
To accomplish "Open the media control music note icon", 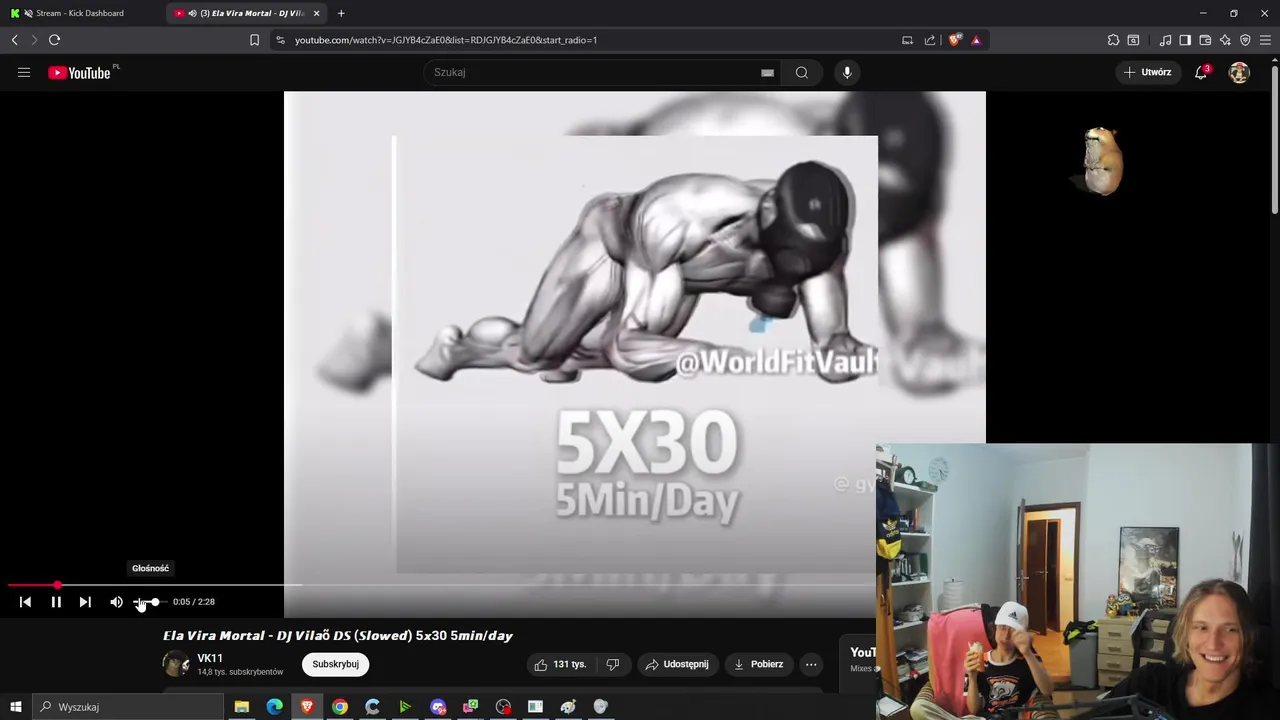I will [1165, 40].
